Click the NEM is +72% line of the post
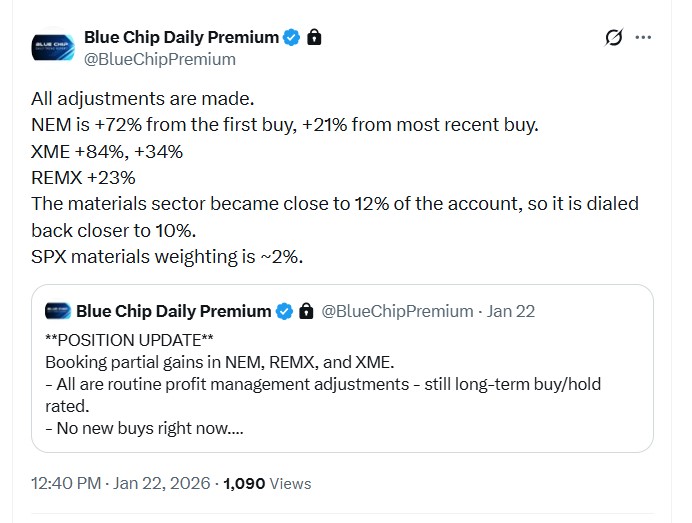Image resolution: width=692 pixels, height=523 pixels. coord(285,125)
